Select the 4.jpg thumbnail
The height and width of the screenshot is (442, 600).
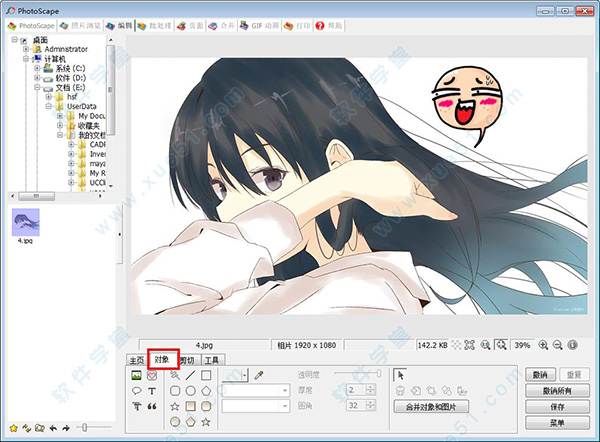[x=26, y=222]
